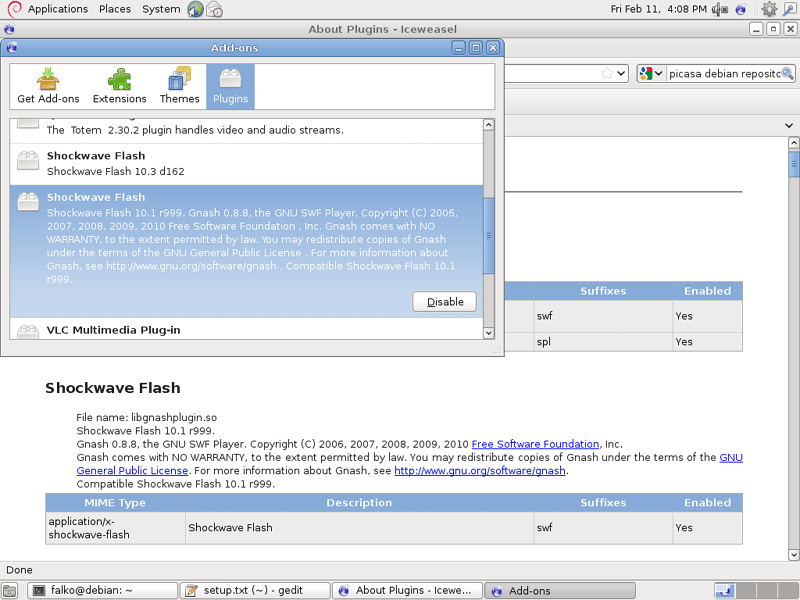Open the Places menu
The width and height of the screenshot is (800, 600).
tap(115, 9)
